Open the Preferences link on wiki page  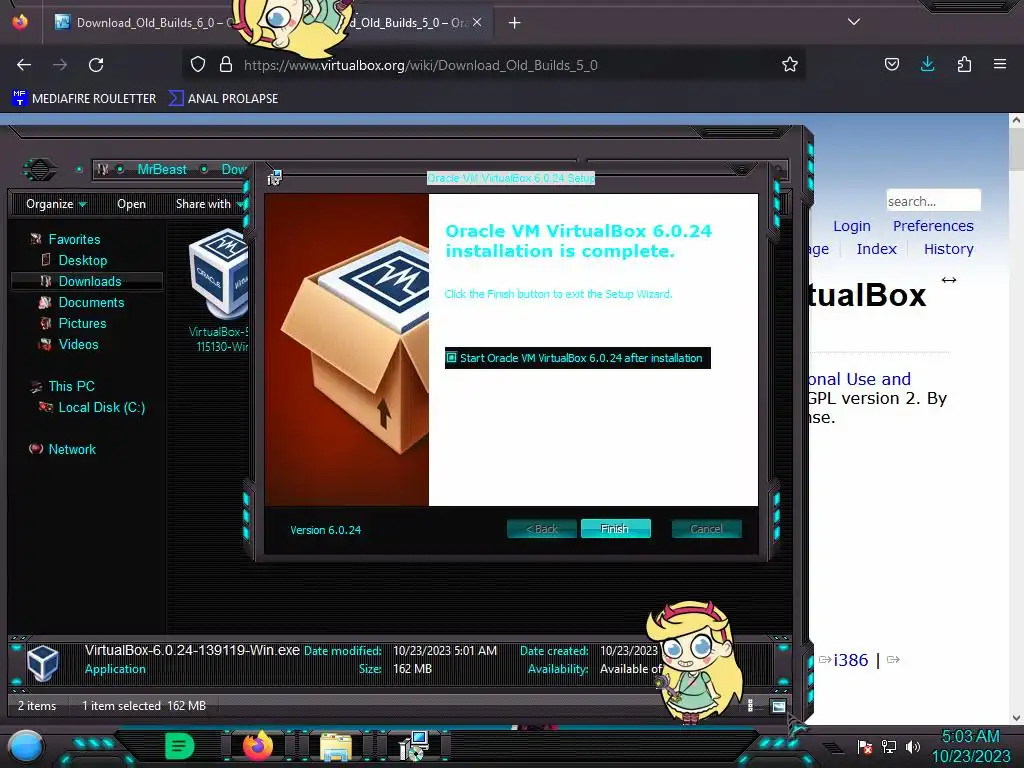pos(933,226)
